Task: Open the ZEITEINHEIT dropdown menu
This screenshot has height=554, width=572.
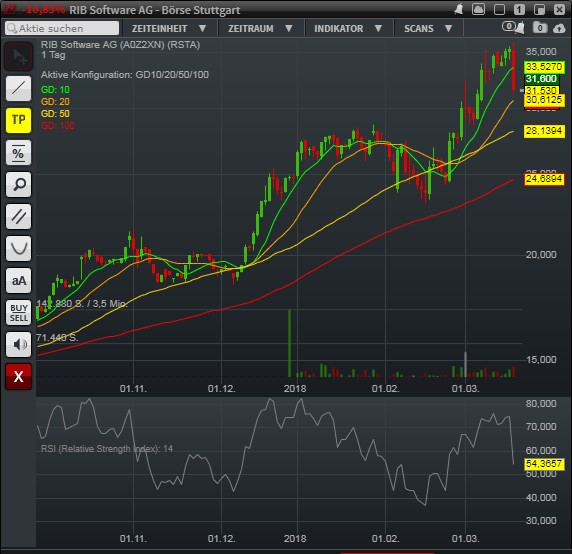Action: [170, 28]
